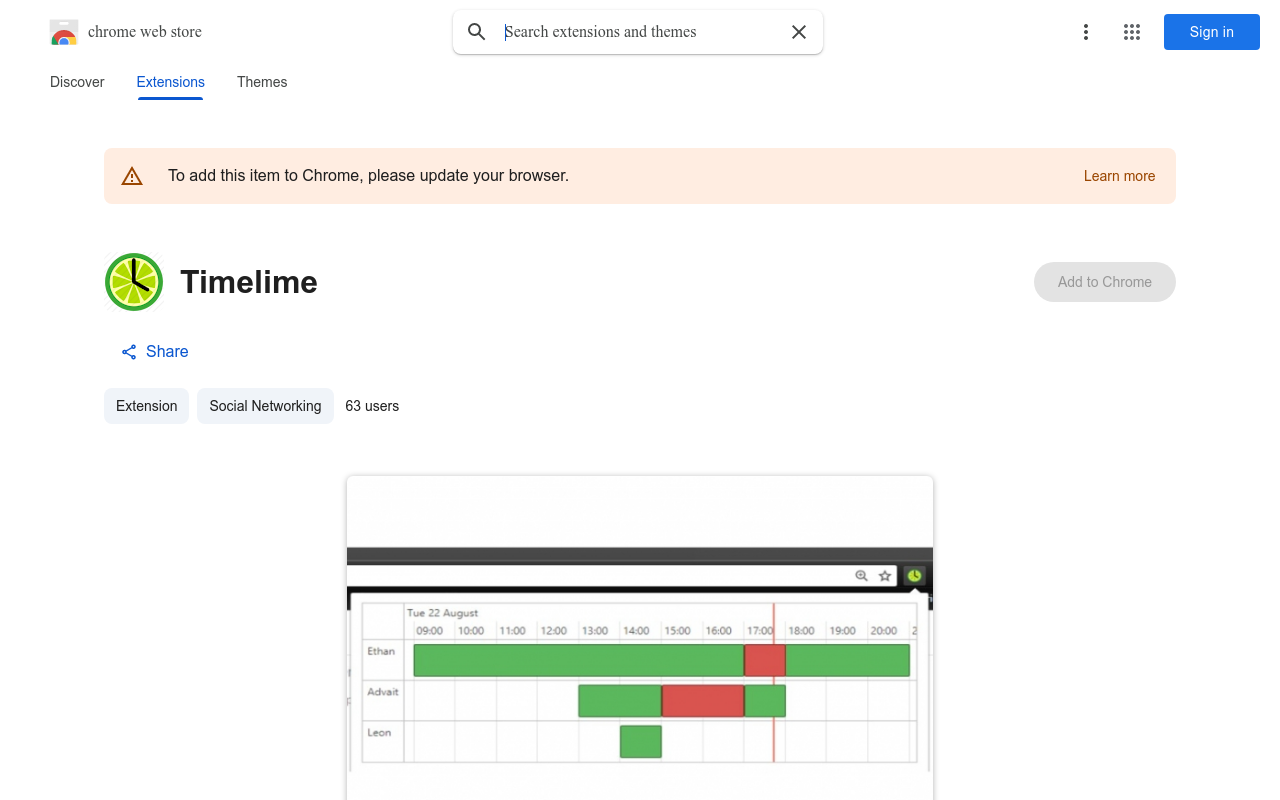This screenshot has width=1280, height=800.
Task: Click the warning triangle icon in the banner
Action: [x=132, y=176]
